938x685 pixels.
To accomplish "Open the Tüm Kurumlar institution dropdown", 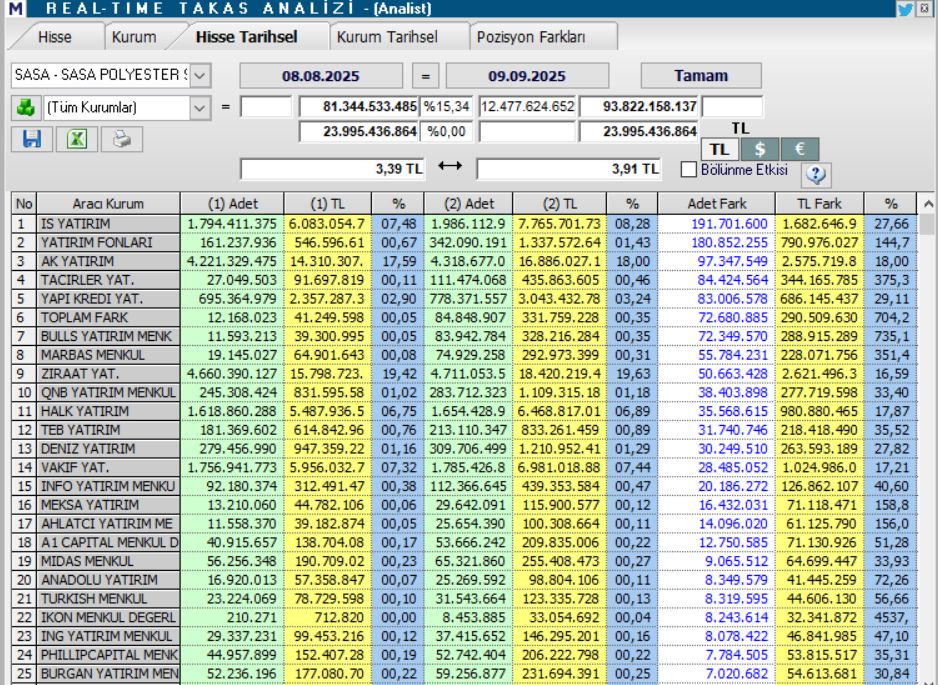I will pos(200,108).
